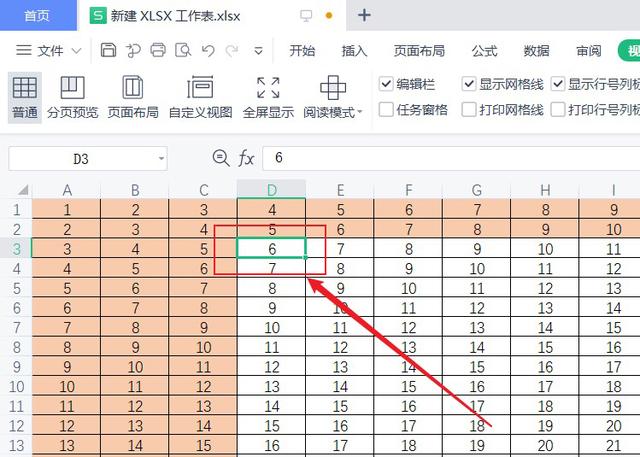Select row 3 header

tap(16, 248)
